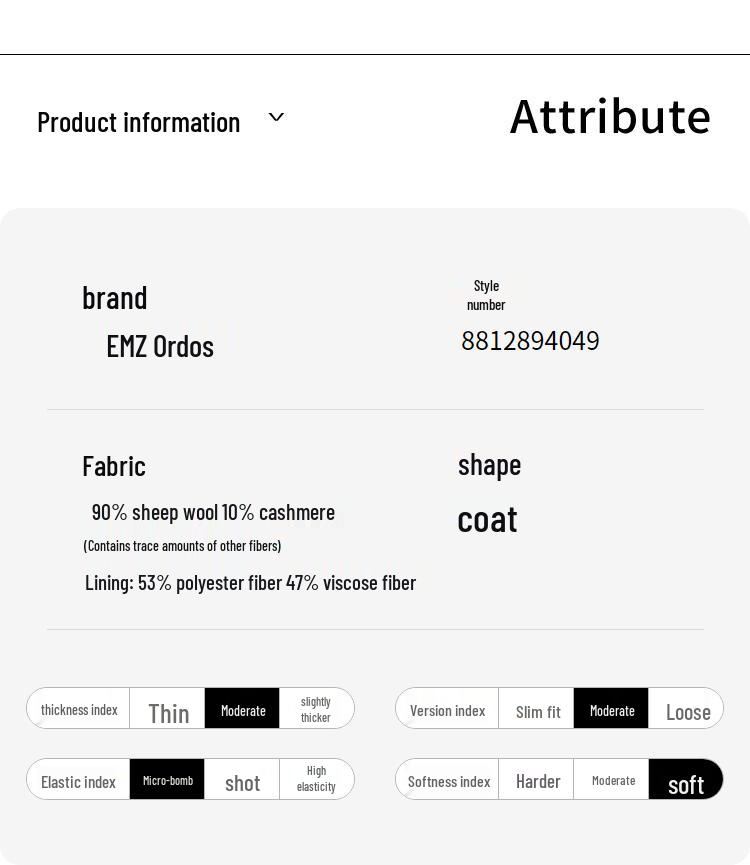The image size is (750, 865).
Task: Click the thickness index label
Action: click(x=79, y=709)
